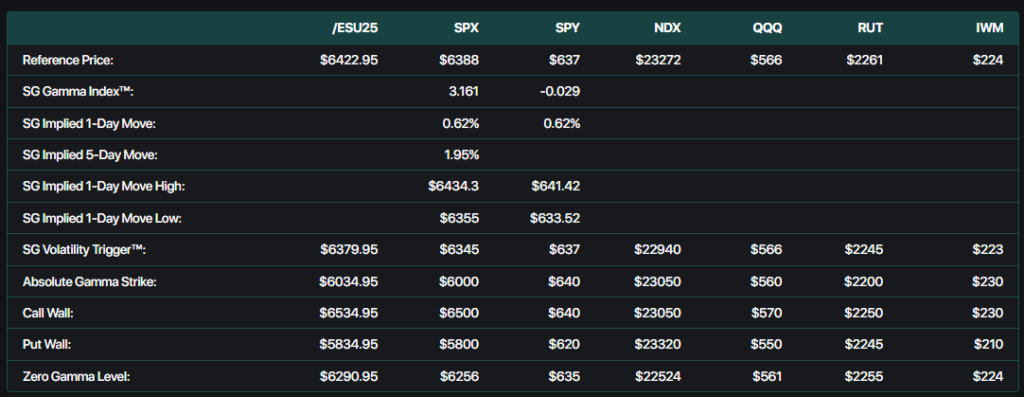Select the Call Wall row label

click(48, 313)
